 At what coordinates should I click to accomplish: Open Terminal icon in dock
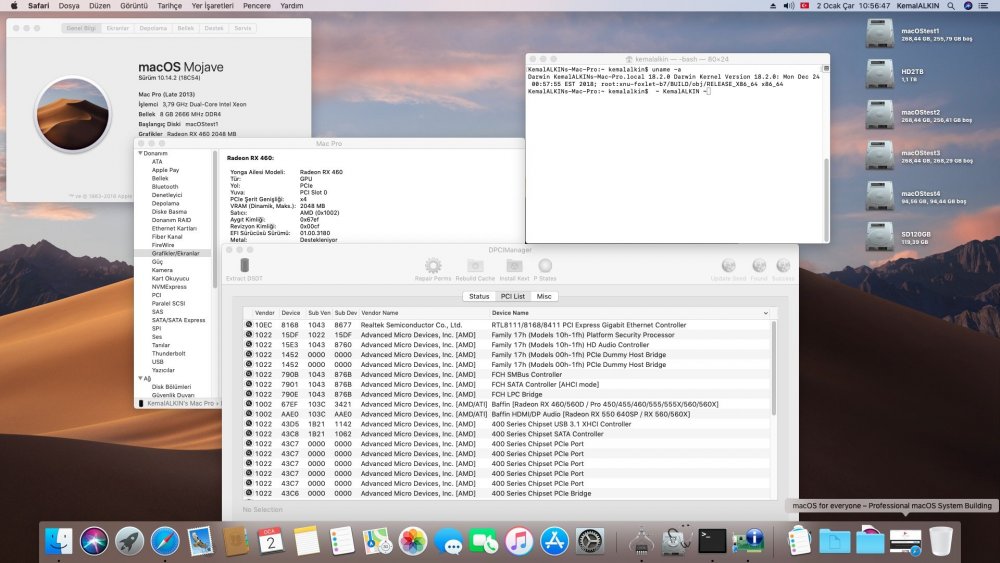click(712, 541)
